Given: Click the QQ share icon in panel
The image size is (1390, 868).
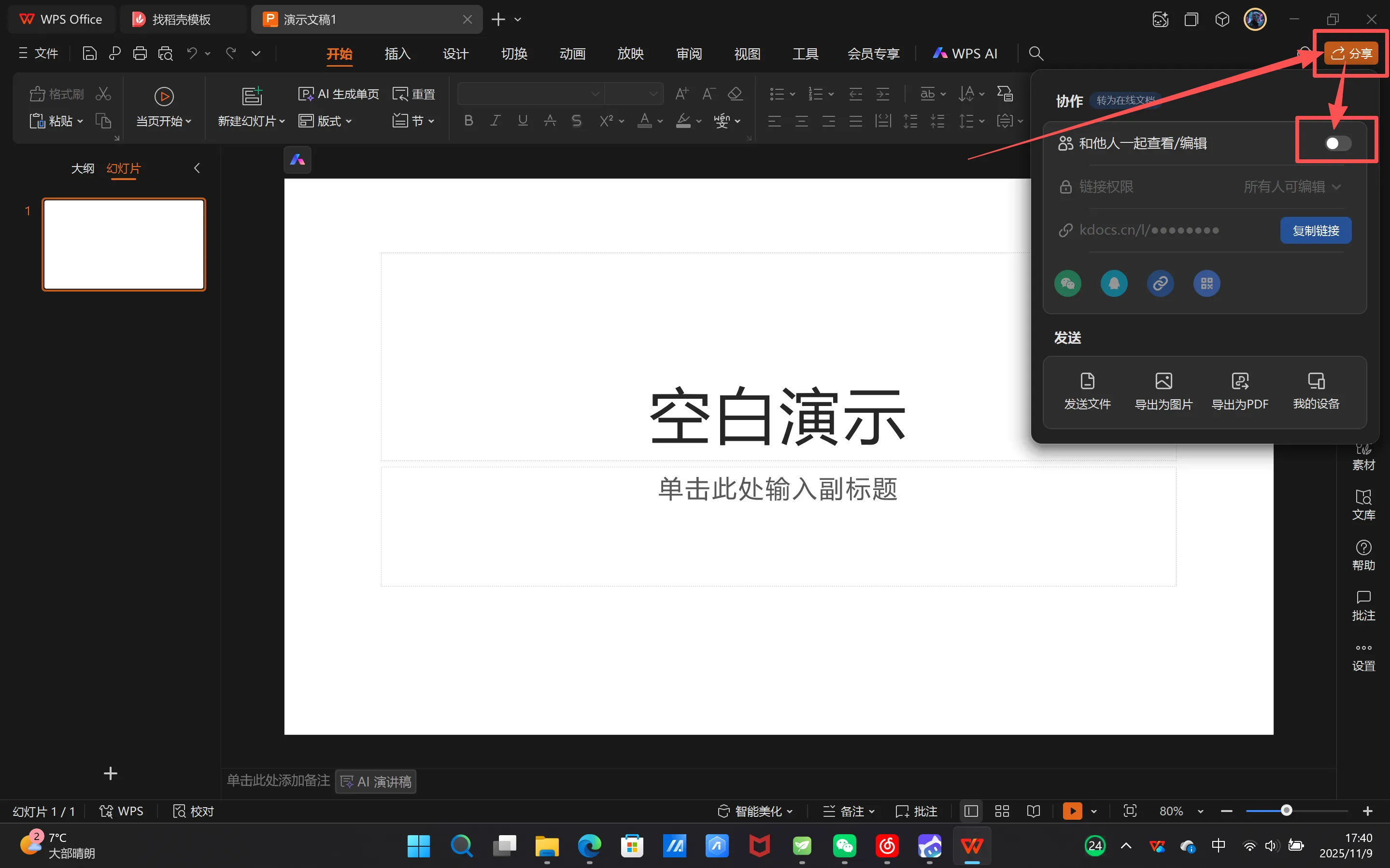Looking at the screenshot, I should click(1114, 283).
